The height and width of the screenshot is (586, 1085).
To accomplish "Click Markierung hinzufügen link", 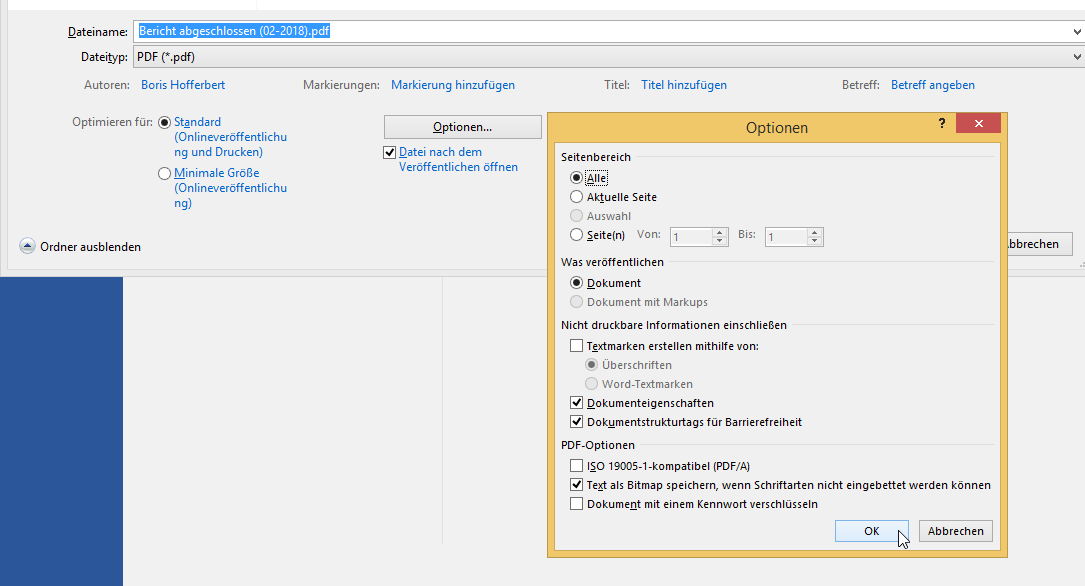I will point(453,85).
